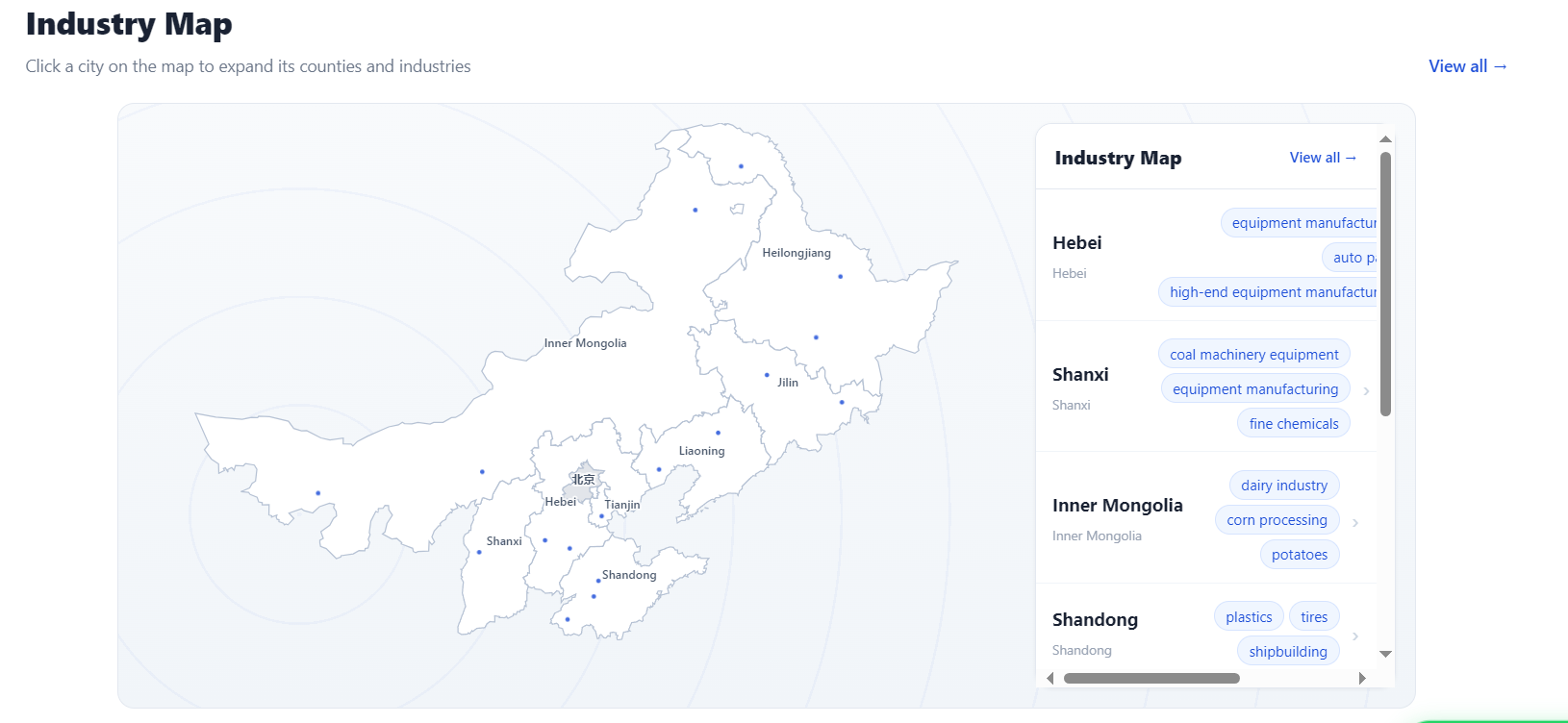Viewport: 1568px width, 723px height.
Task: Expand the Shanxi row chevron
Action: [1366, 391]
